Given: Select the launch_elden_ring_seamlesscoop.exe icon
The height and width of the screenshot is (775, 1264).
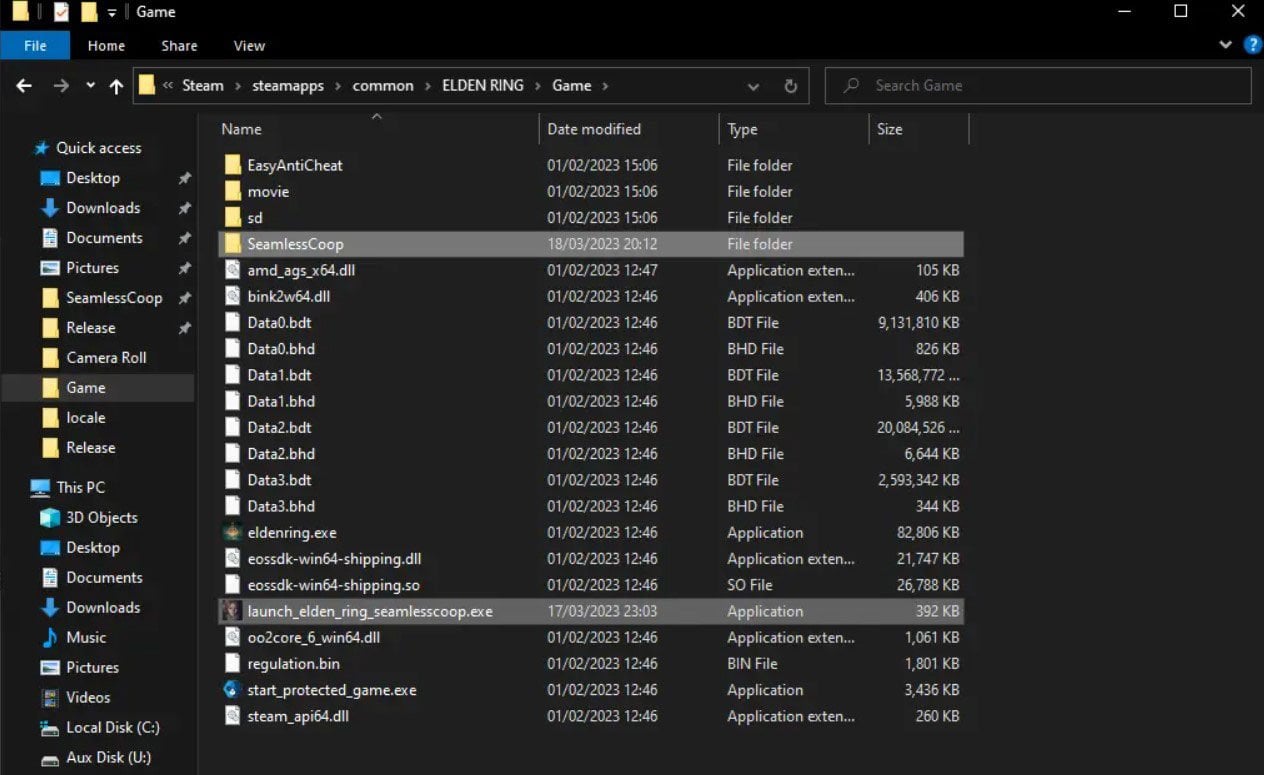Looking at the screenshot, I should point(232,611).
